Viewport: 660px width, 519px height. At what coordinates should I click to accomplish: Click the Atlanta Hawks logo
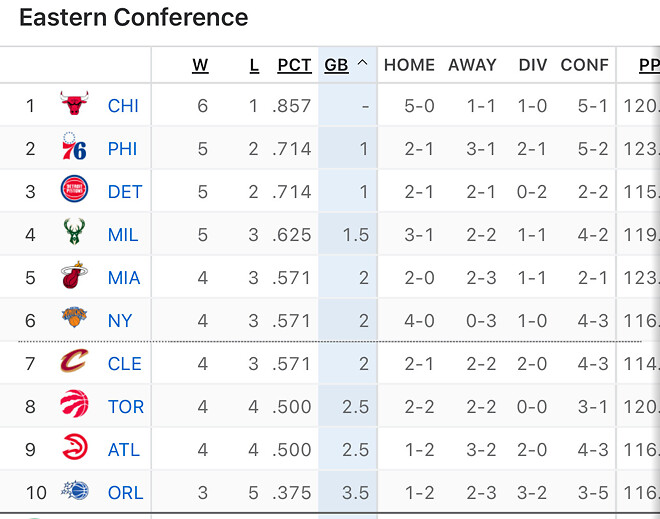point(74,449)
